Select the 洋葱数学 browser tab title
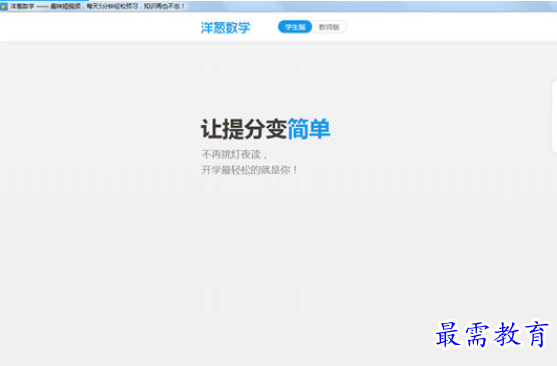 (x=98, y=6)
